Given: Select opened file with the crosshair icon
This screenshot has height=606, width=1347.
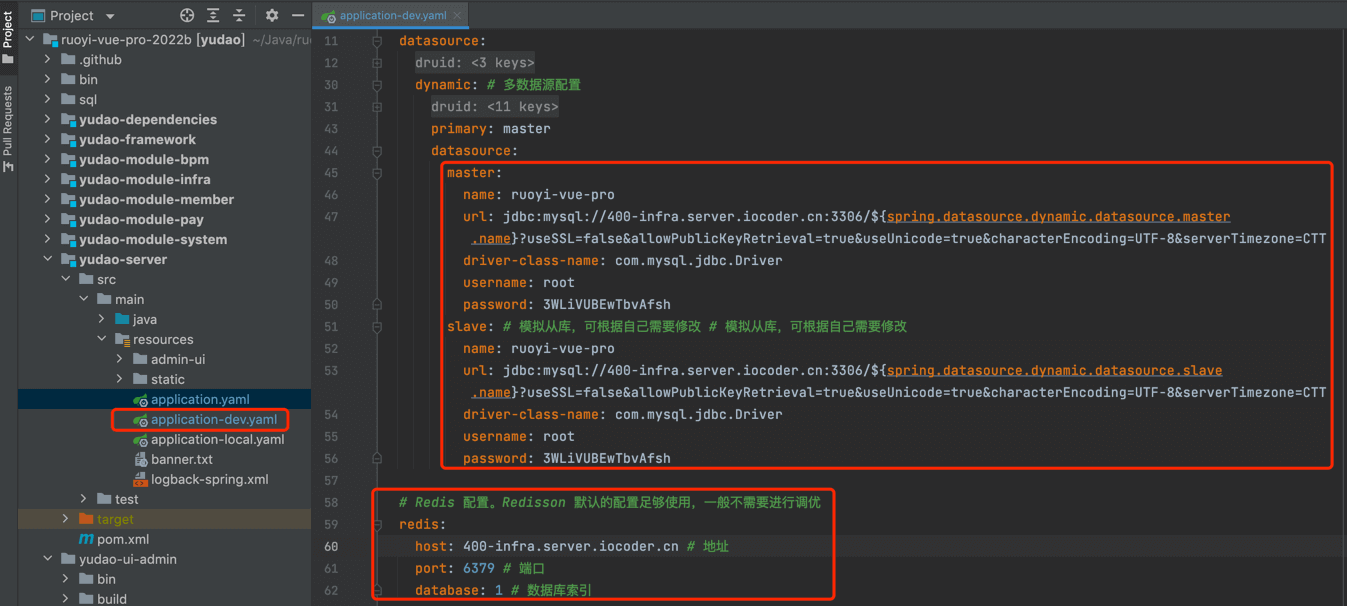Looking at the screenshot, I should click(186, 15).
